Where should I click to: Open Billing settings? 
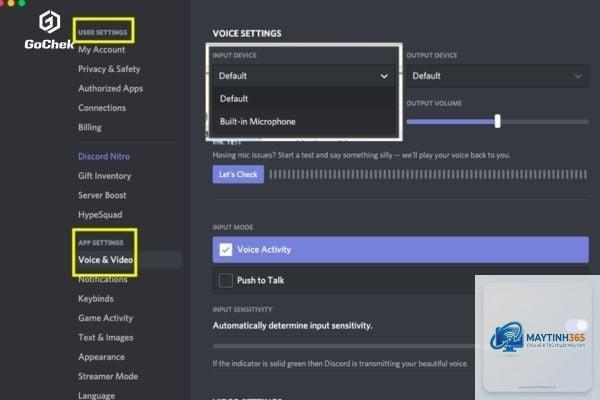(90, 127)
